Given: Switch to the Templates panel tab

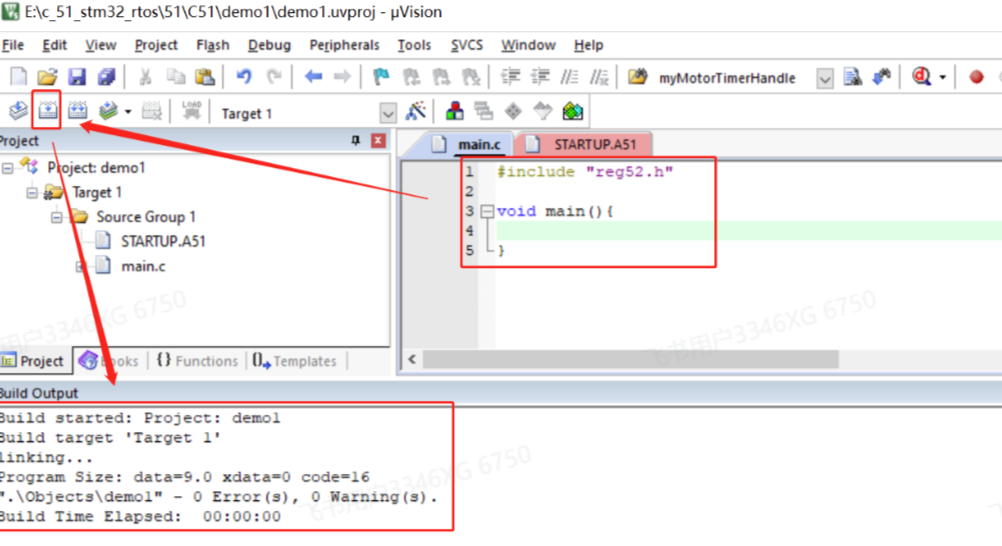Looking at the screenshot, I should click(295, 361).
